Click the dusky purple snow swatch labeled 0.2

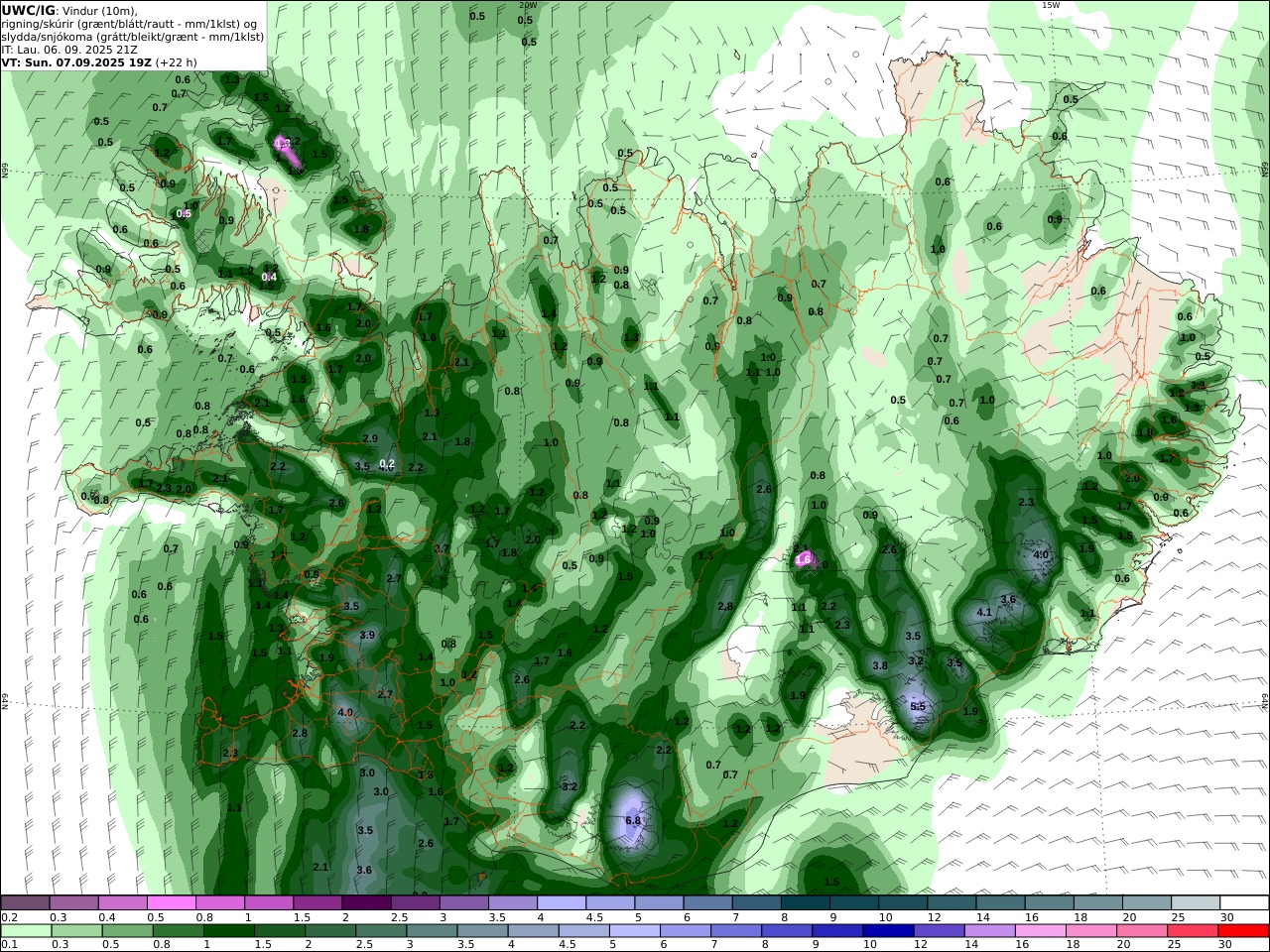(x=25, y=902)
